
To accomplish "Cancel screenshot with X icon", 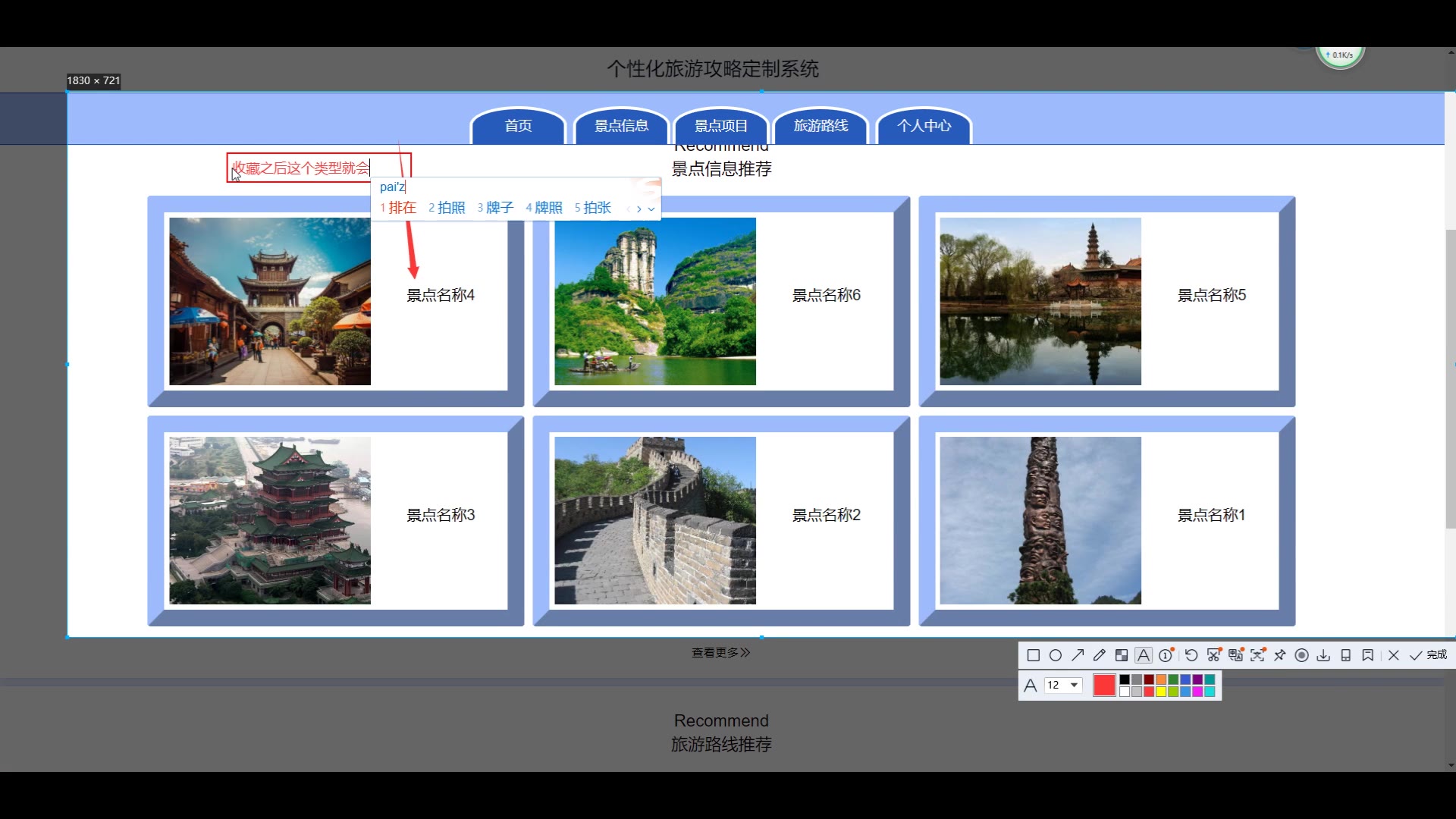I will [1394, 655].
